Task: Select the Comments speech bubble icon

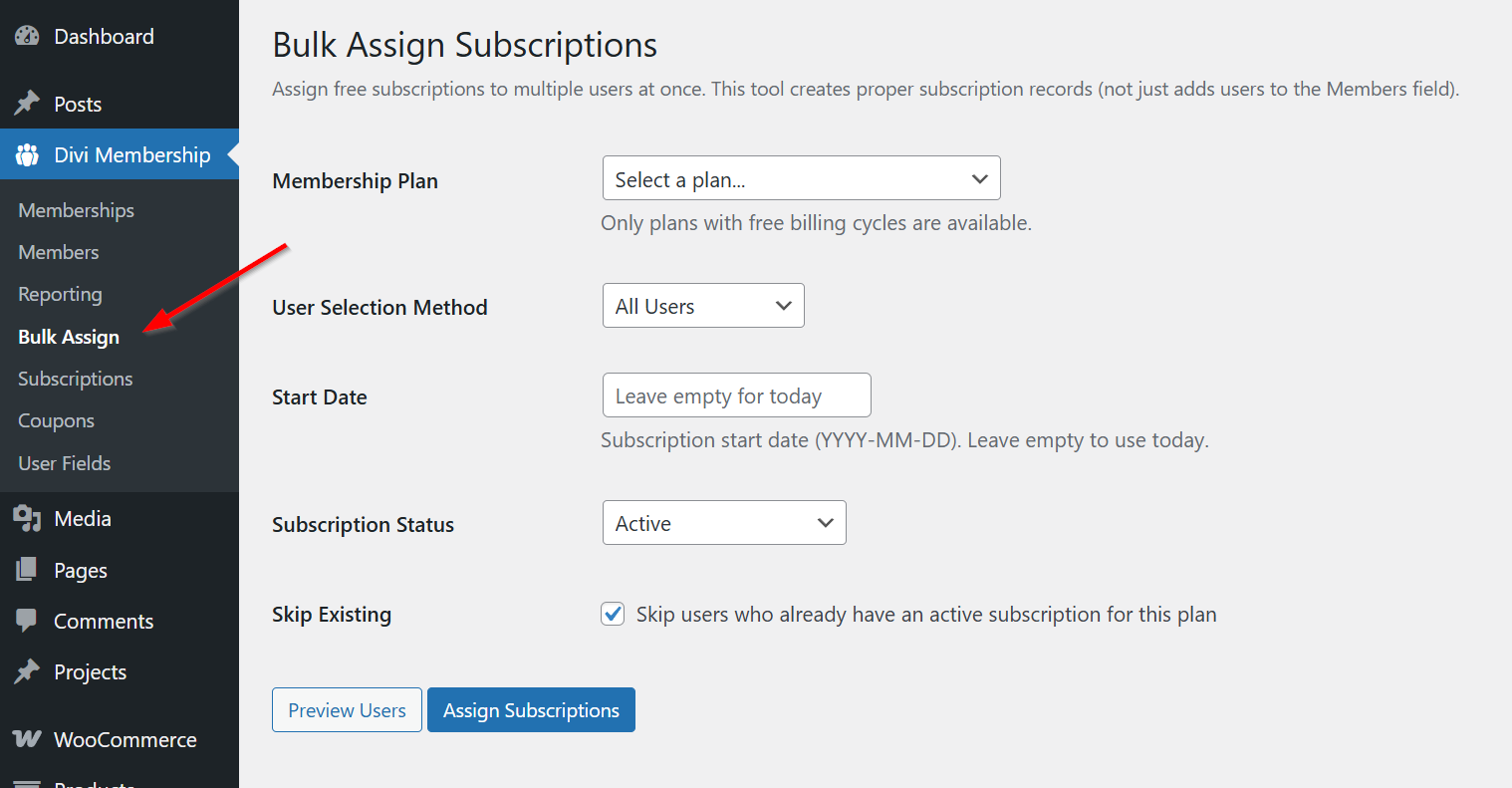Action: [x=27, y=621]
